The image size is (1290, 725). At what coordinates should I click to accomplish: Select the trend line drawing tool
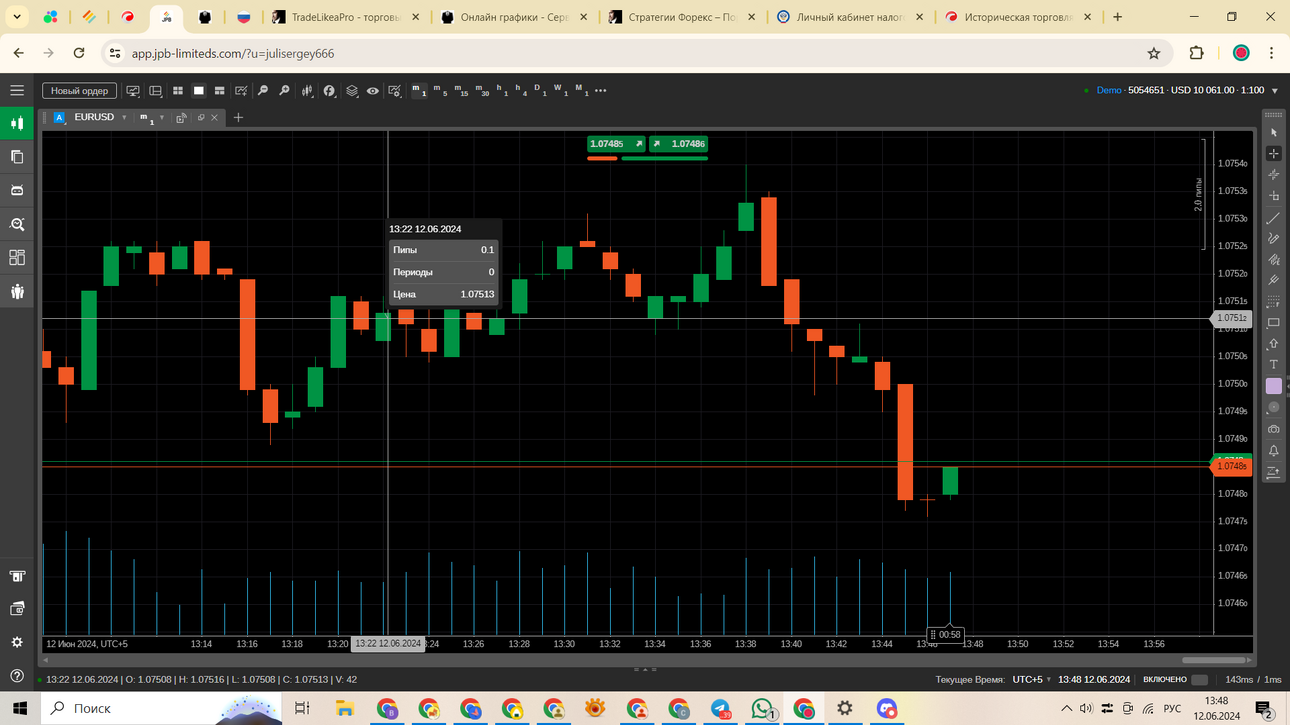[x=1273, y=217]
